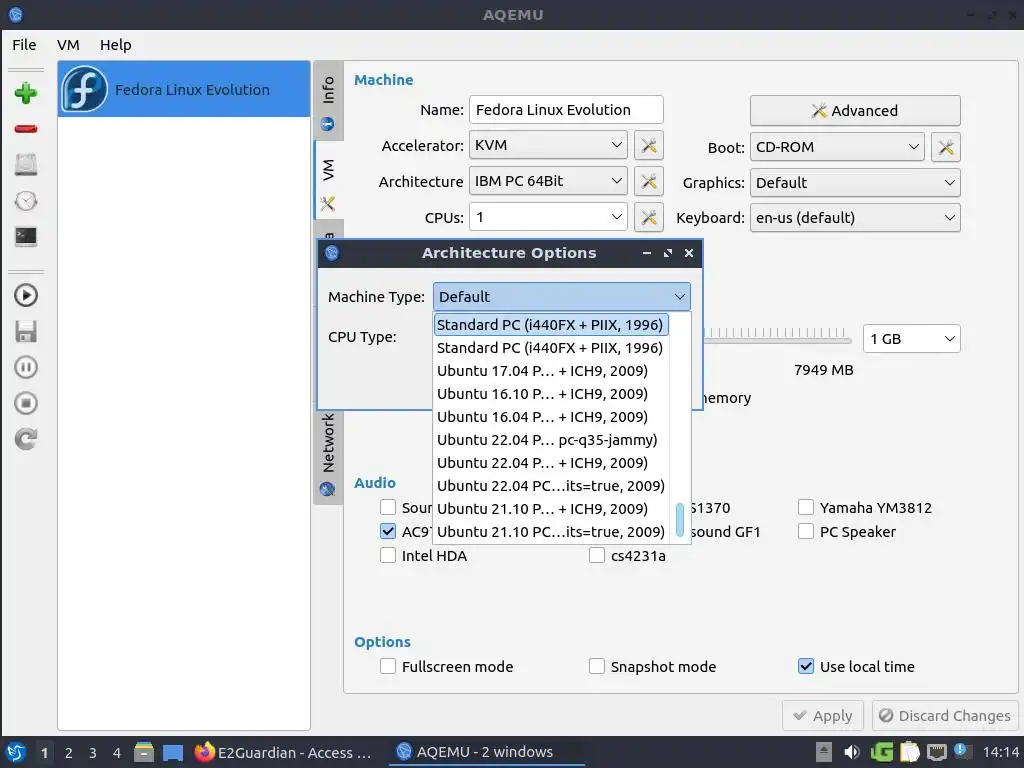
Task: Enable the cs4231a audio checkbox
Action: coord(597,556)
